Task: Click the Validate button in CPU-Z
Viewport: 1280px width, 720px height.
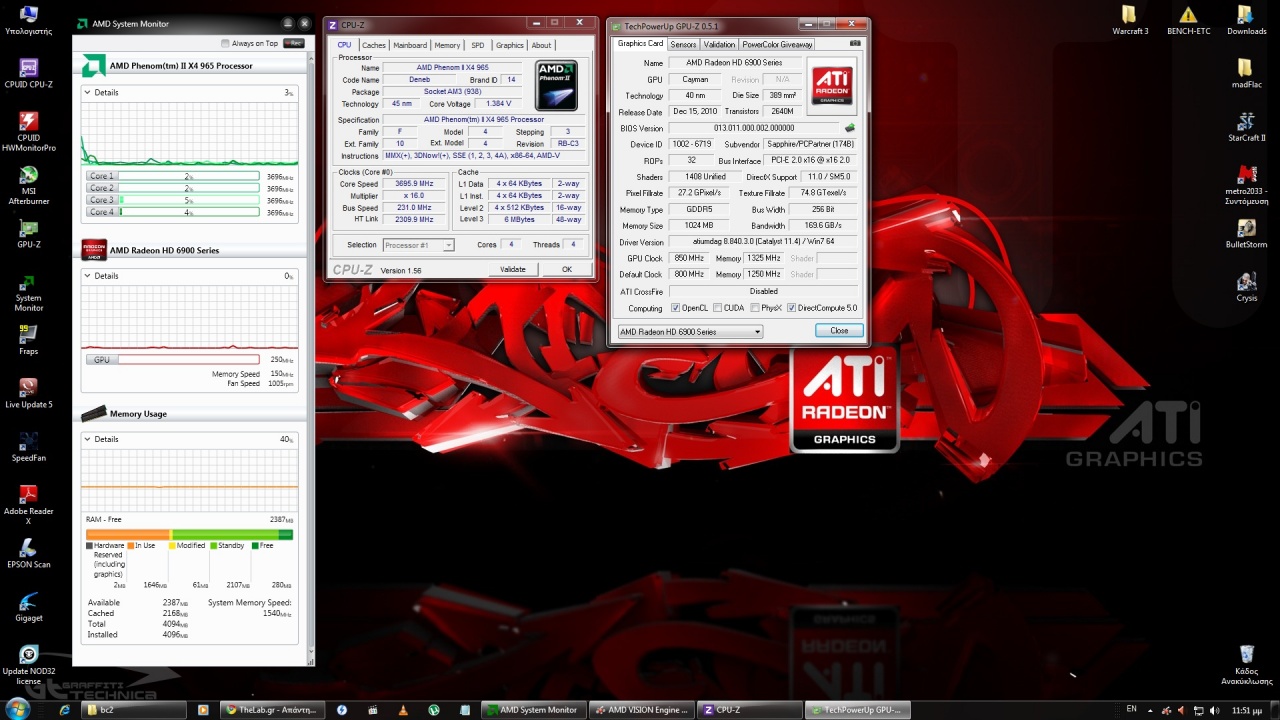Action: [x=513, y=269]
